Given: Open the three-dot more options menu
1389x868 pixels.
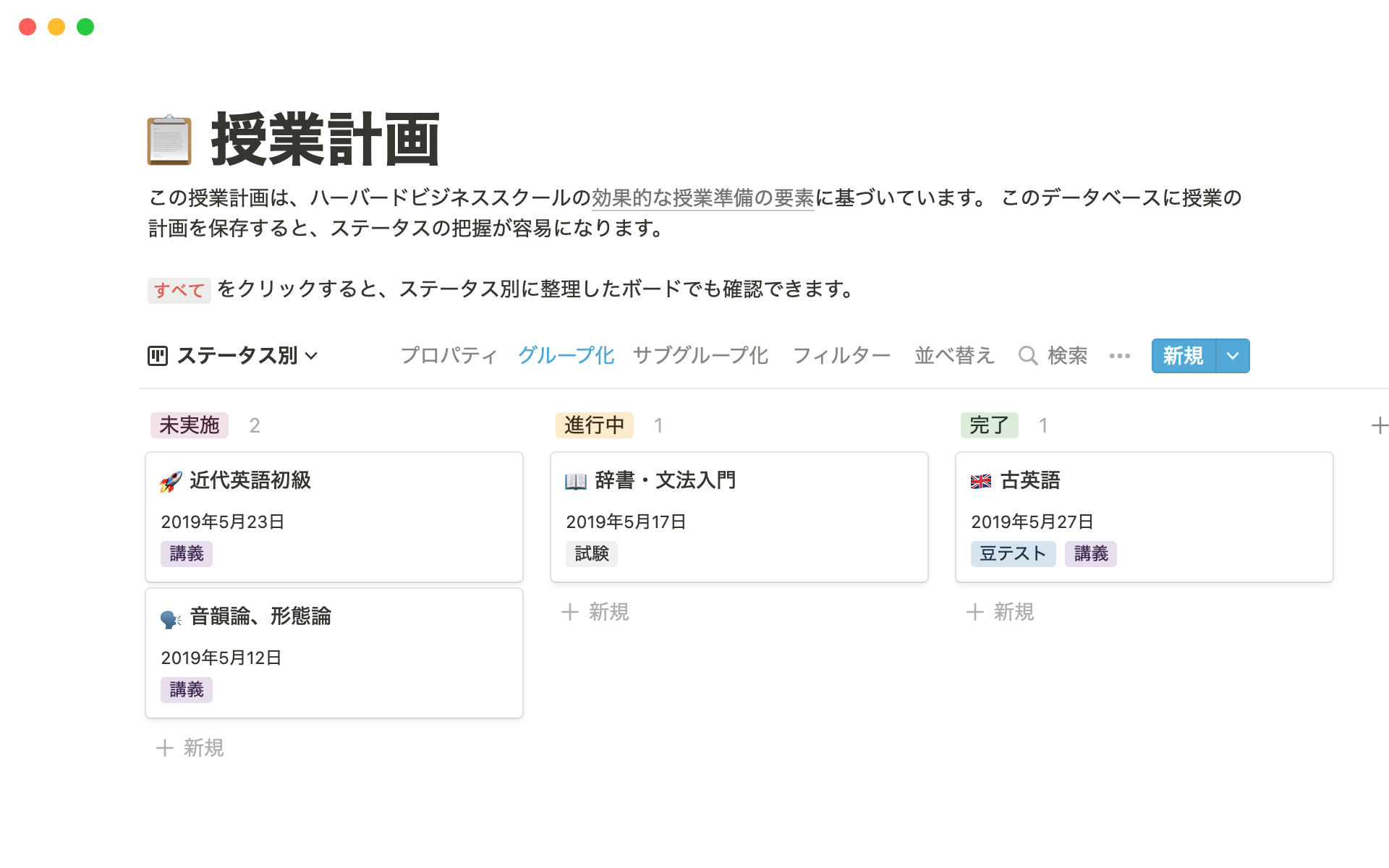Looking at the screenshot, I should [1119, 356].
